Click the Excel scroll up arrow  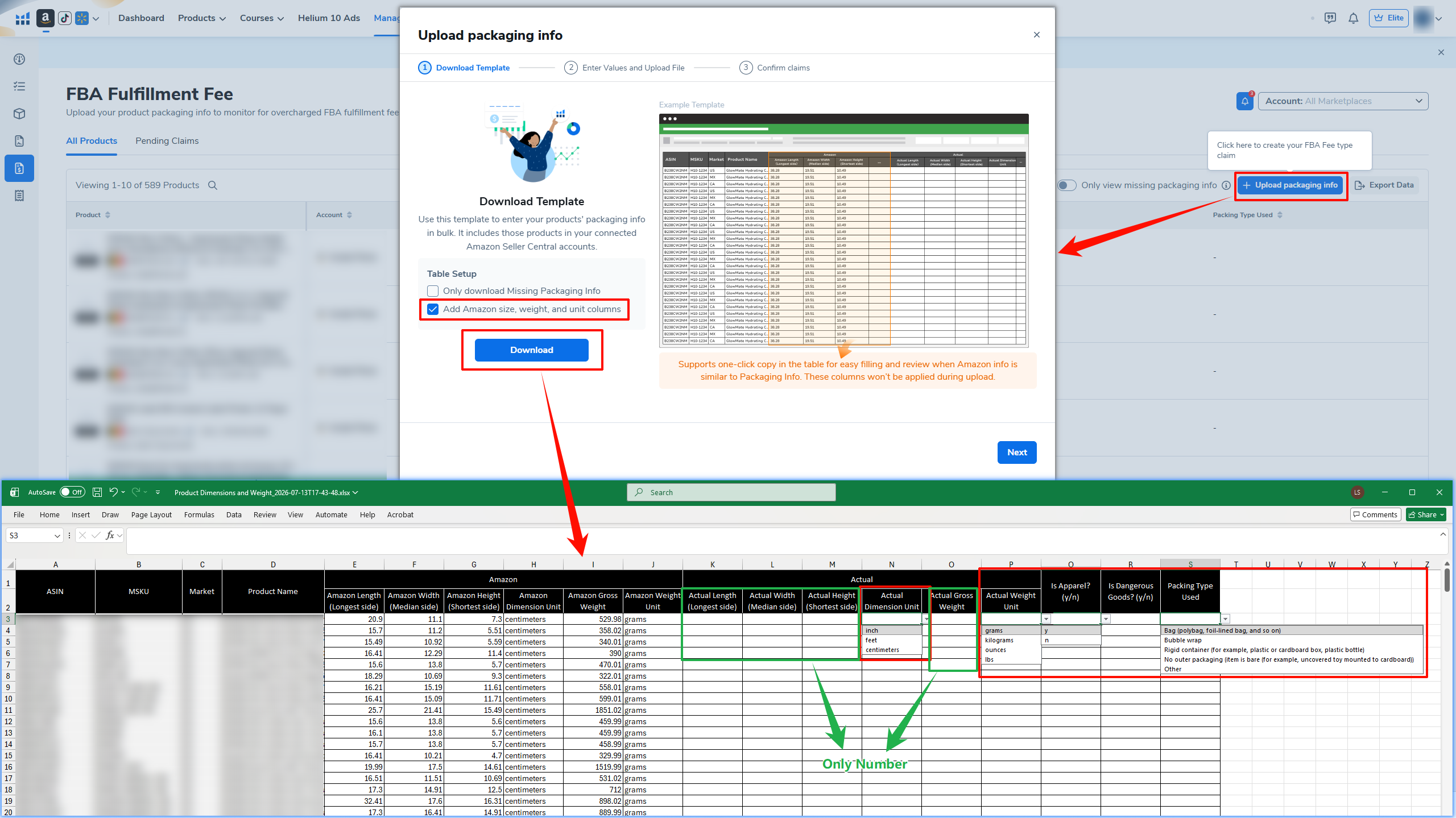1446,563
